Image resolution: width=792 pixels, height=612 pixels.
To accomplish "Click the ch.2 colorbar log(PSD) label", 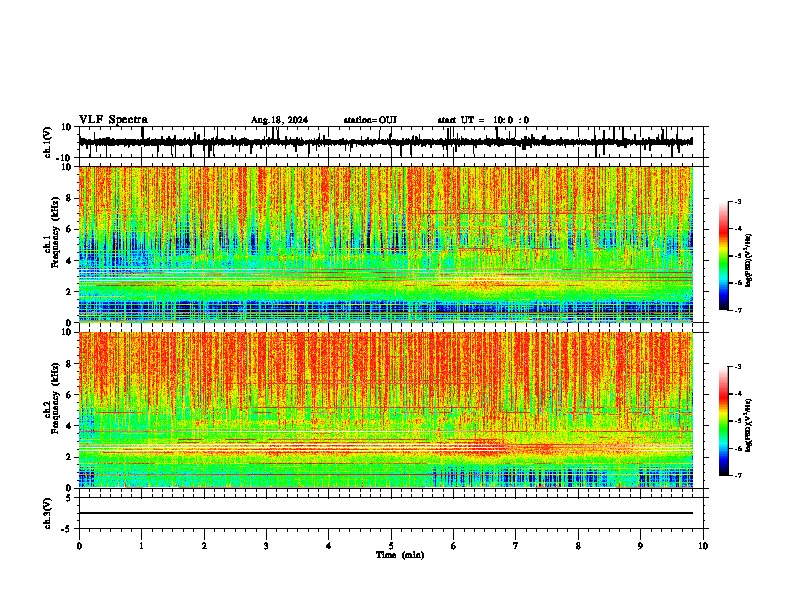I will [x=749, y=425].
